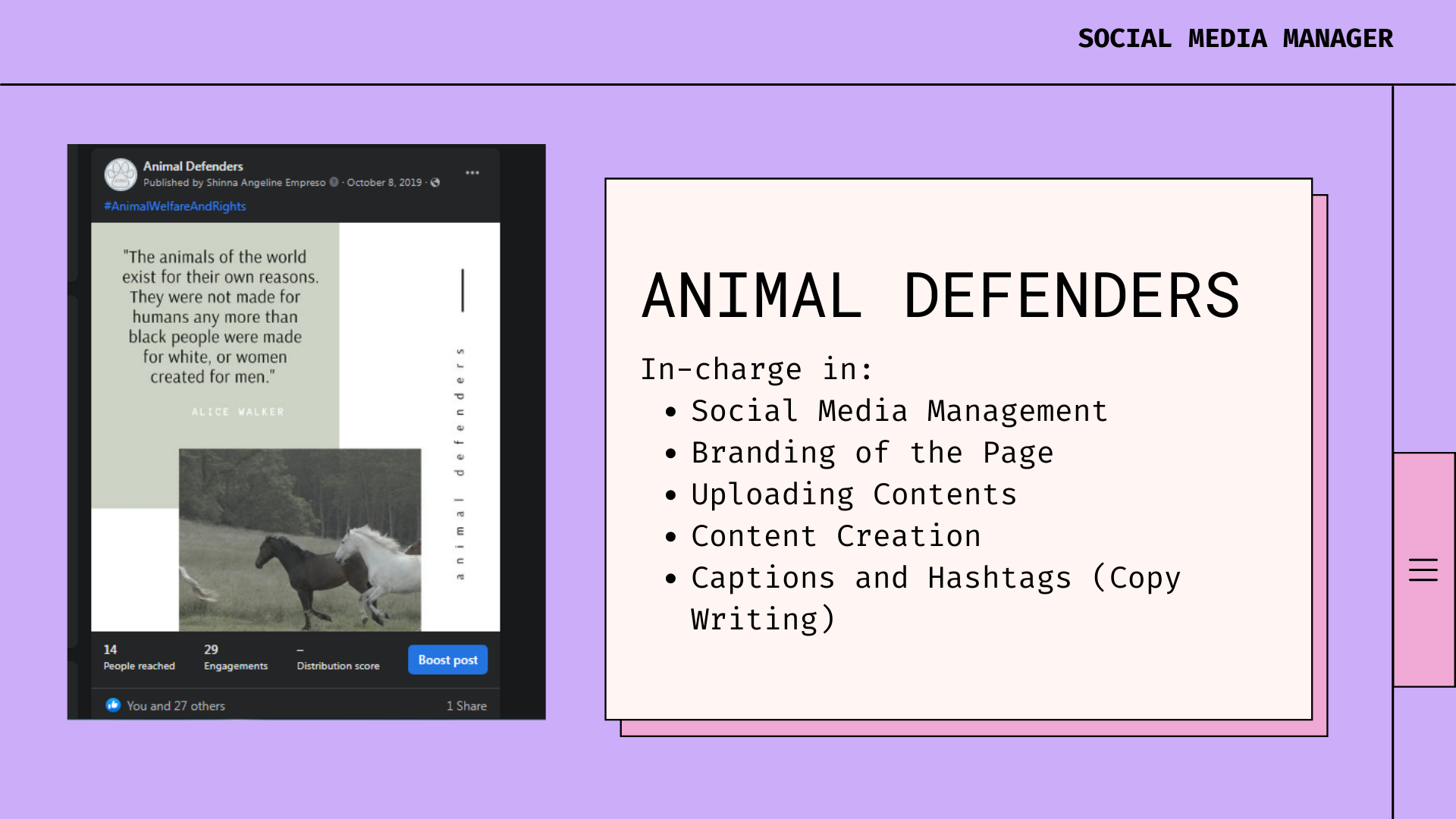Click the October 8, 2019 post date
This screenshot has width=1456, height=819.
tap(384, 183)
